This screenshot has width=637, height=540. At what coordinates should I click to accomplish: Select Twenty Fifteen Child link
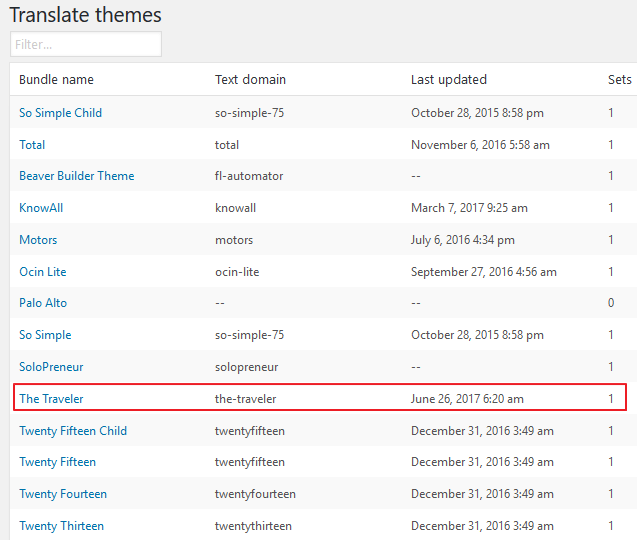pos(73,430)
